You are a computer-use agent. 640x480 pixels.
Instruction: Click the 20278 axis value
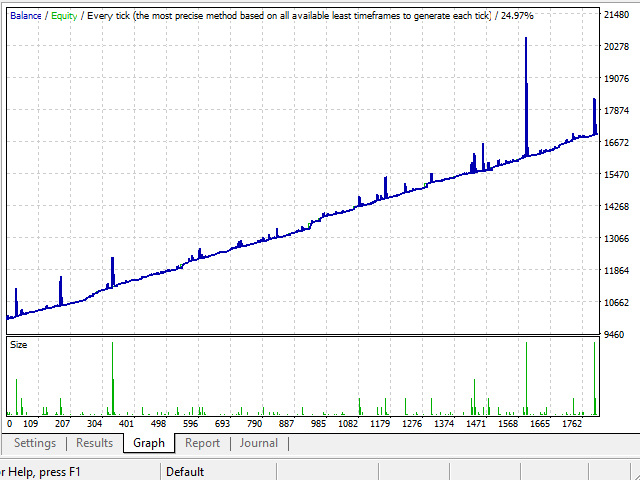coord(617,47)
